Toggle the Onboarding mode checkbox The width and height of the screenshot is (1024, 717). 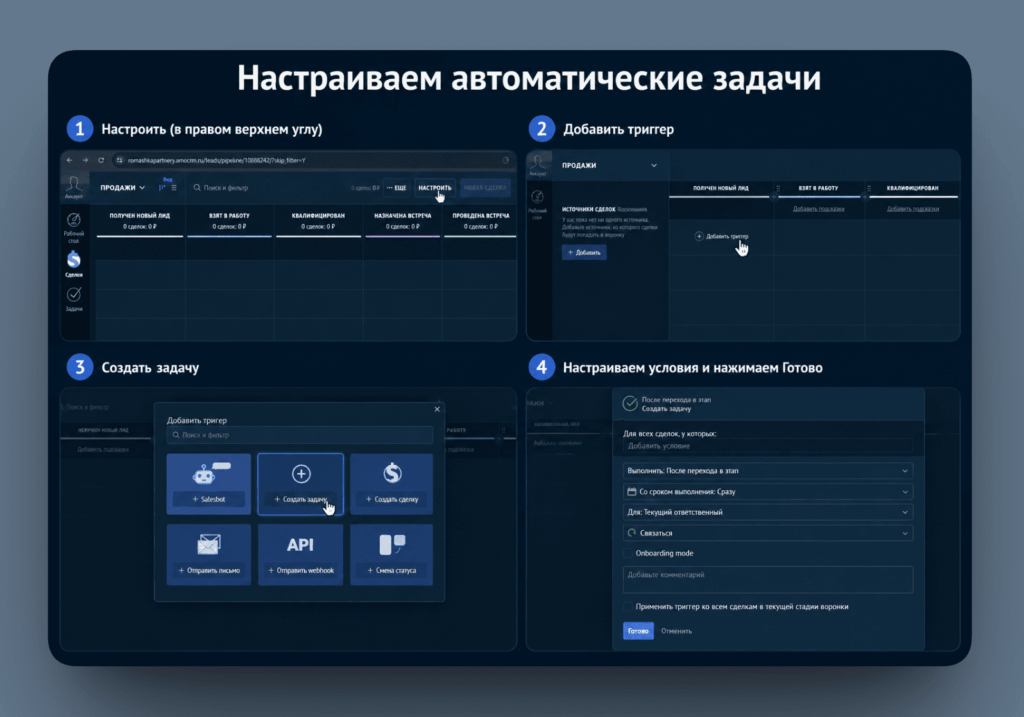[x=628, y=553]
